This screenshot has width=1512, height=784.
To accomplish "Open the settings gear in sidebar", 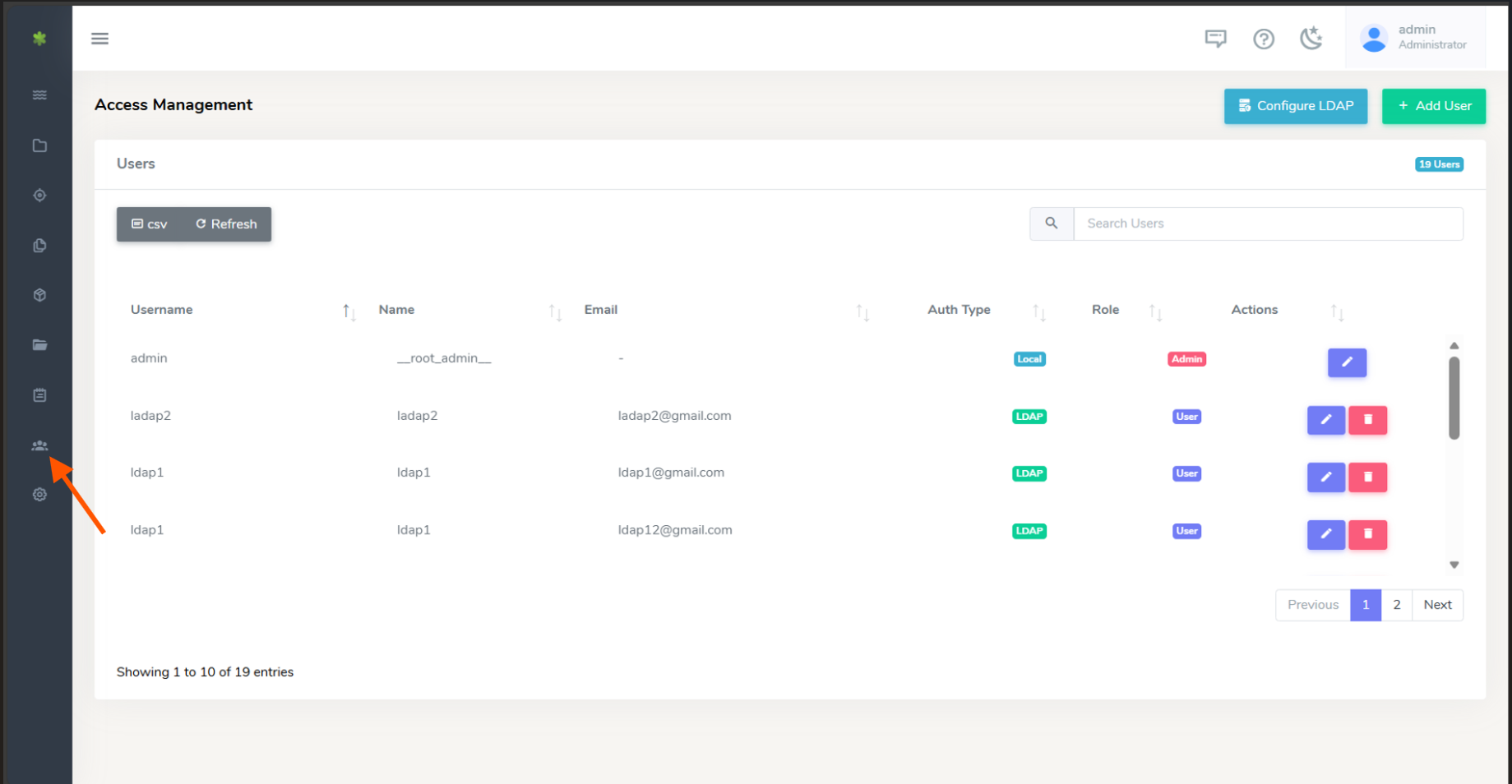I will (39, 495).
